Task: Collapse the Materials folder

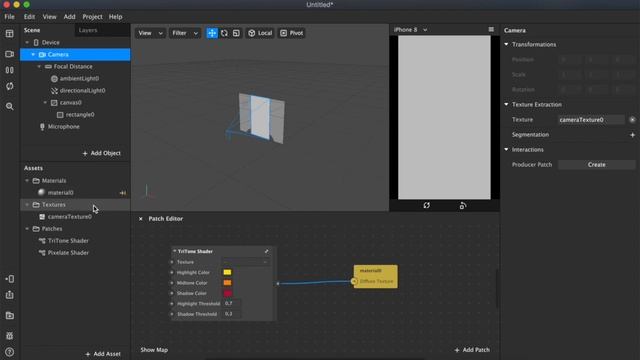Action: pyautogui.click(x=27, y=180)
